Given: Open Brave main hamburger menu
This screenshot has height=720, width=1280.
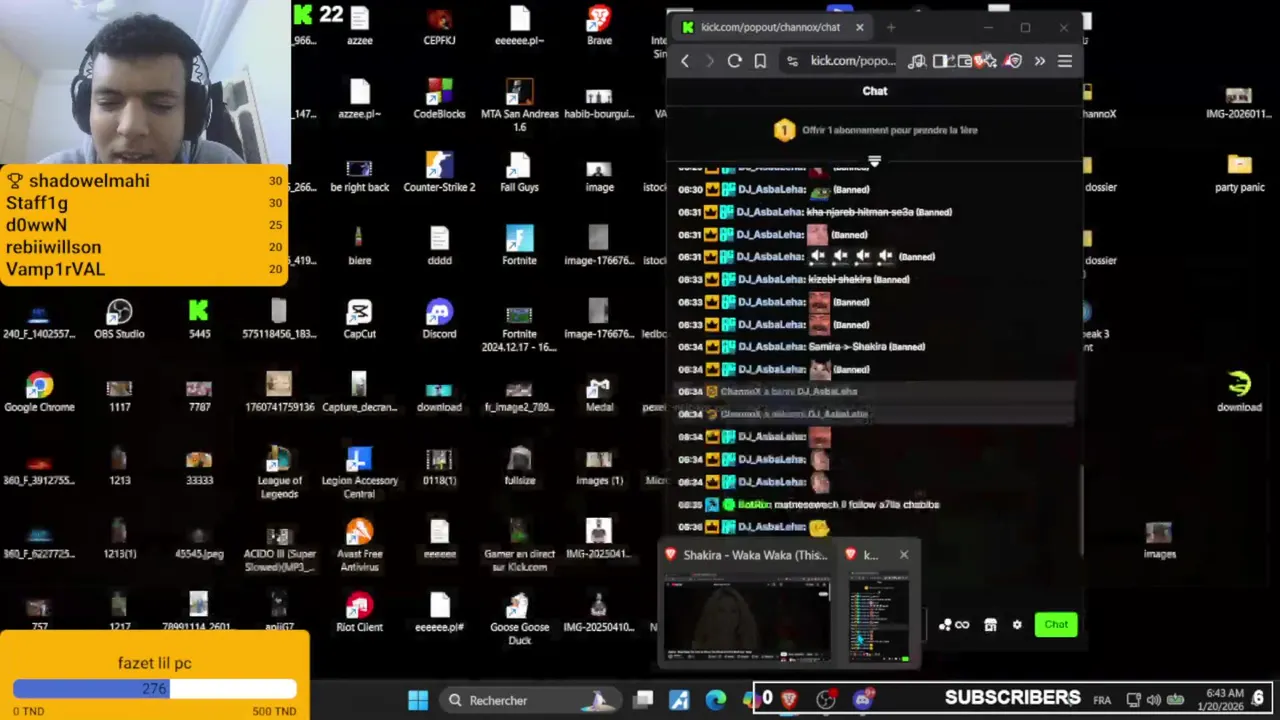Looking at the screenshot, I should [x=1065, y=61].
